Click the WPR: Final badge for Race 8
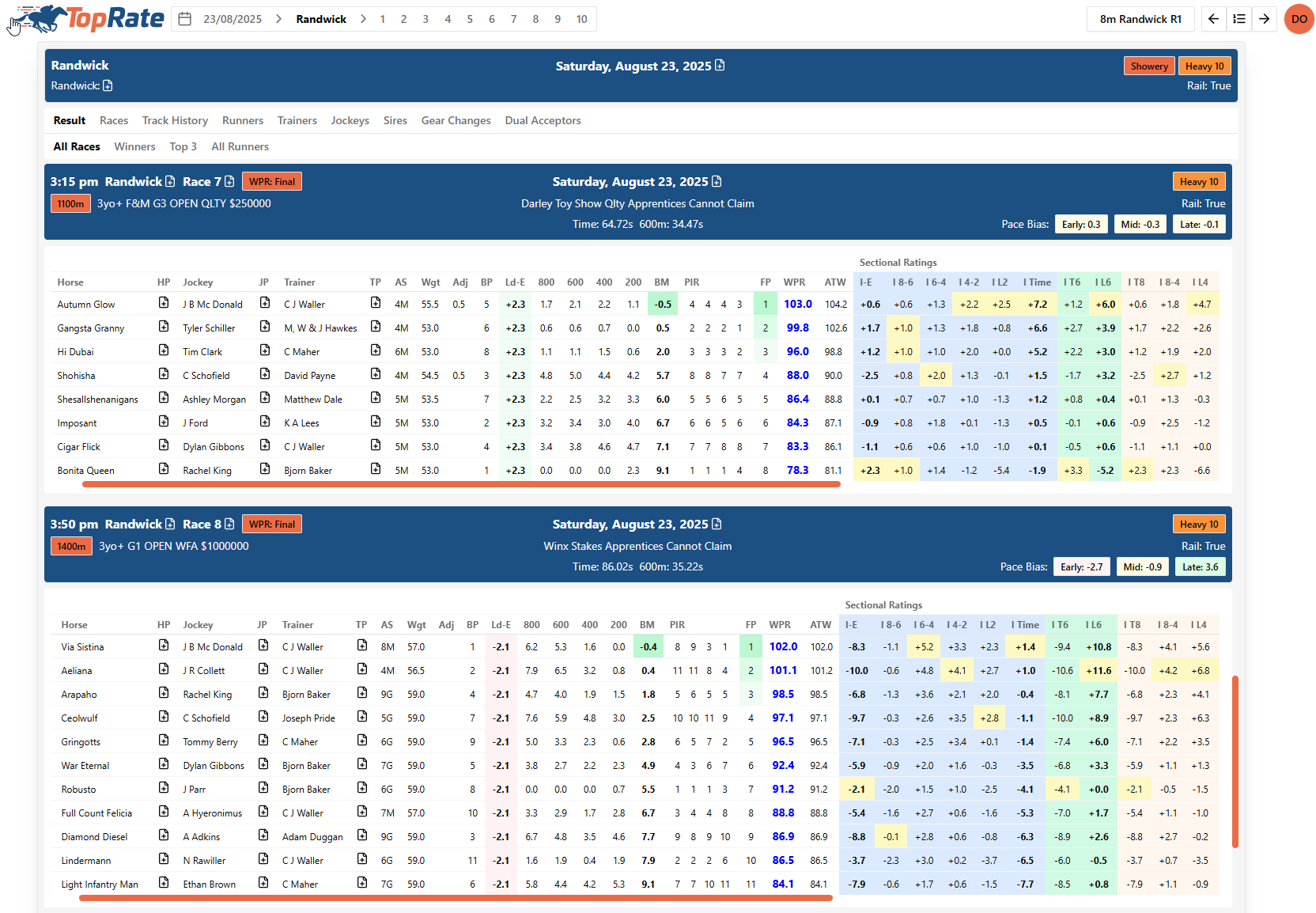Image resolution: width=1316 pixels, height=913 pixels. [x=272, y=524]
